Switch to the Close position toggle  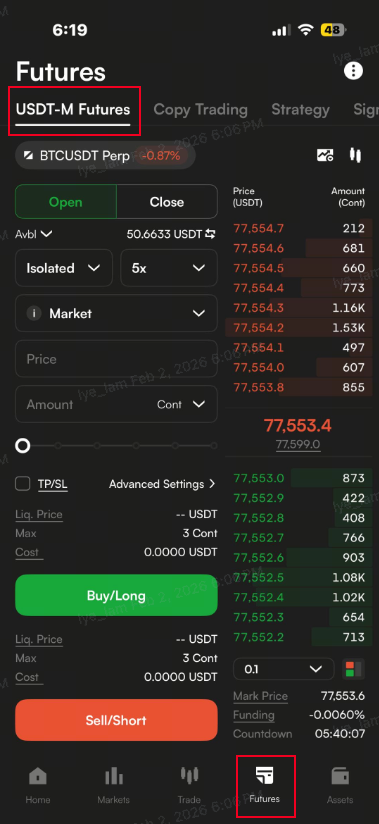(167, 202)
